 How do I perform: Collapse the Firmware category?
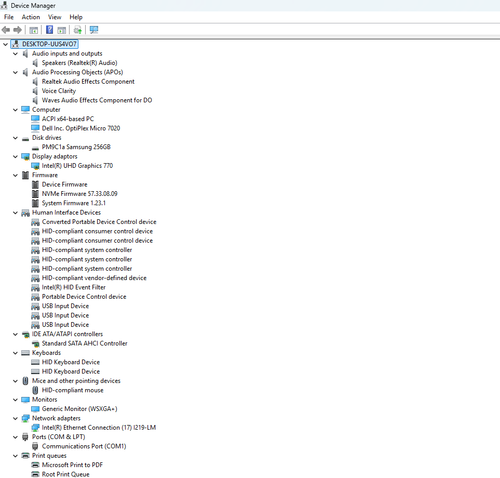point(15,175)
